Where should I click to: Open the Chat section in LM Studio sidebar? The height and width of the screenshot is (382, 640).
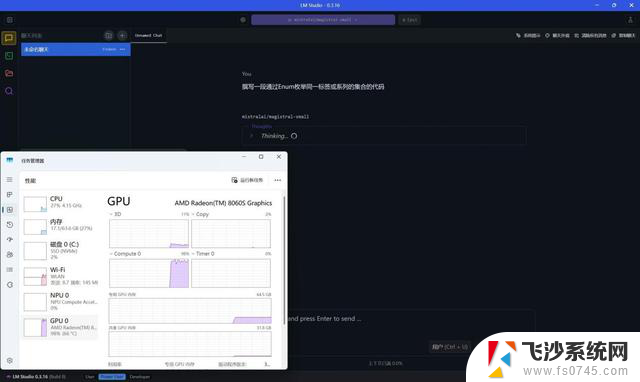[x=9, y=38]
